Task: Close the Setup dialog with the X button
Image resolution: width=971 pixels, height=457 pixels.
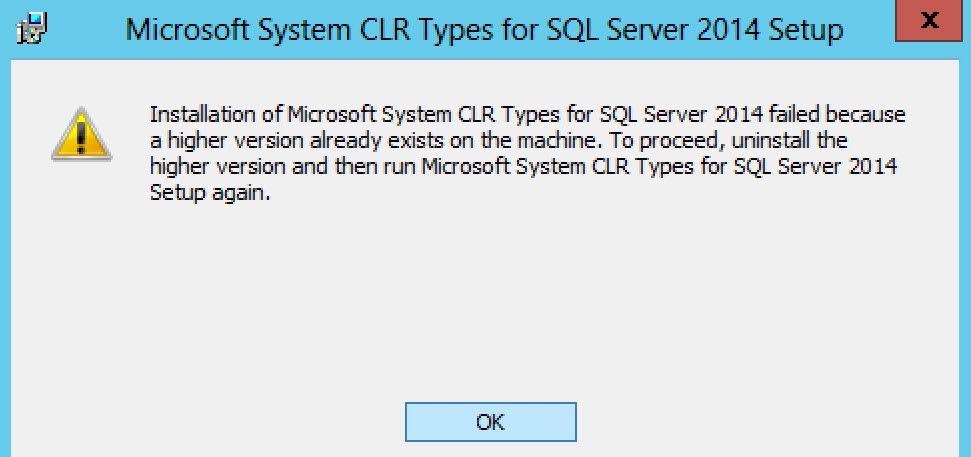Action: pos(930,20)
